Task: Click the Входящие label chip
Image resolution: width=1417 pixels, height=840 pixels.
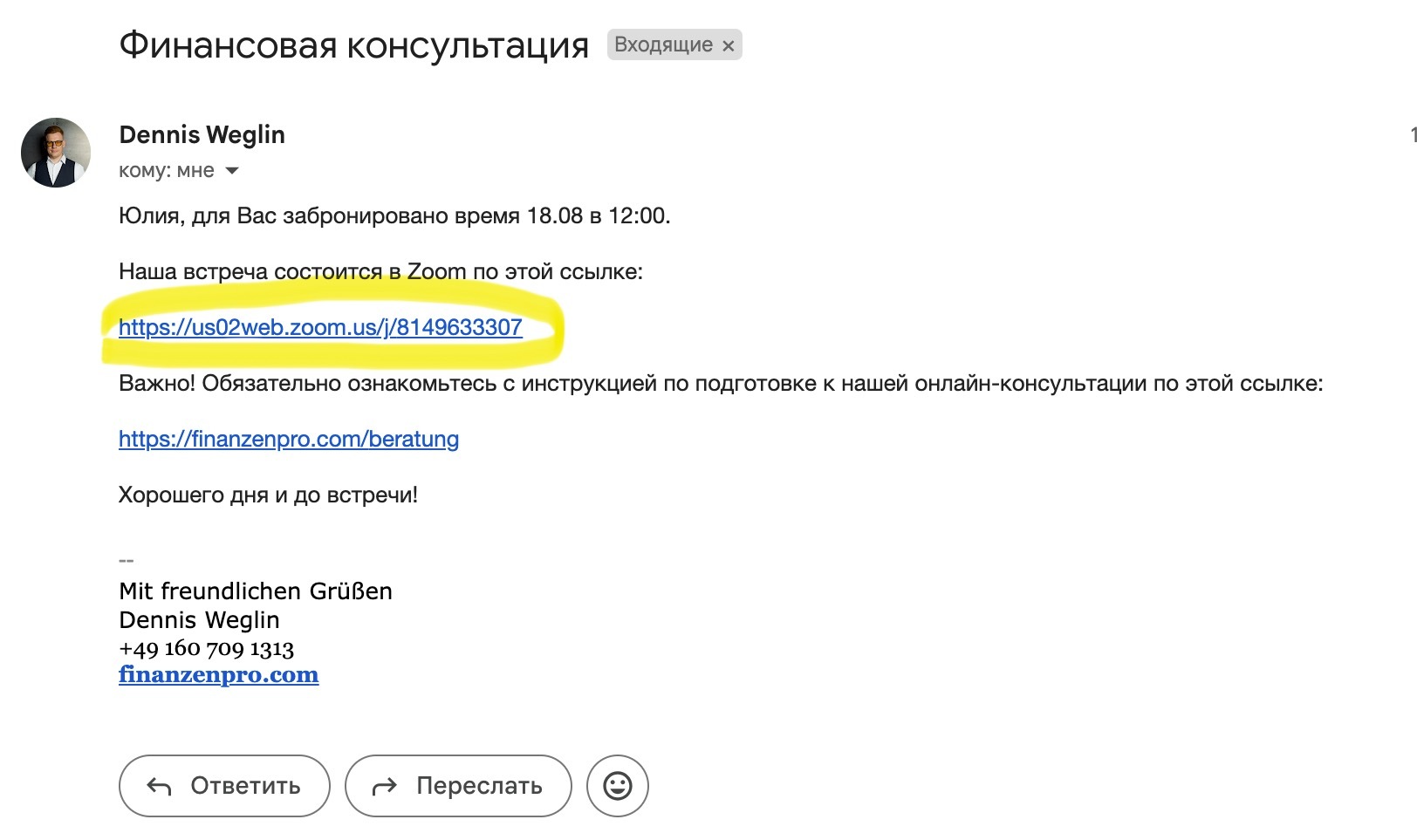Action: click(663, 45)
